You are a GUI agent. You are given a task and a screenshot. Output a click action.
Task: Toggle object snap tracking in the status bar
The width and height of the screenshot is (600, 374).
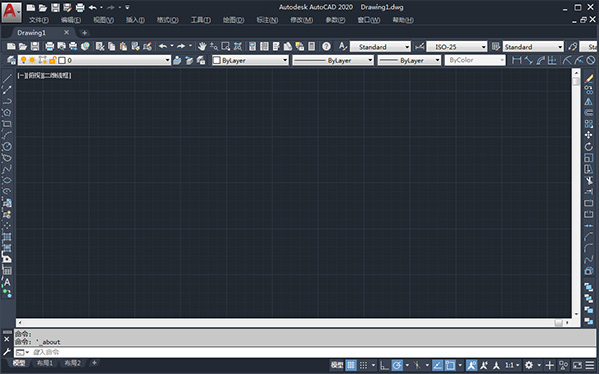437,365
